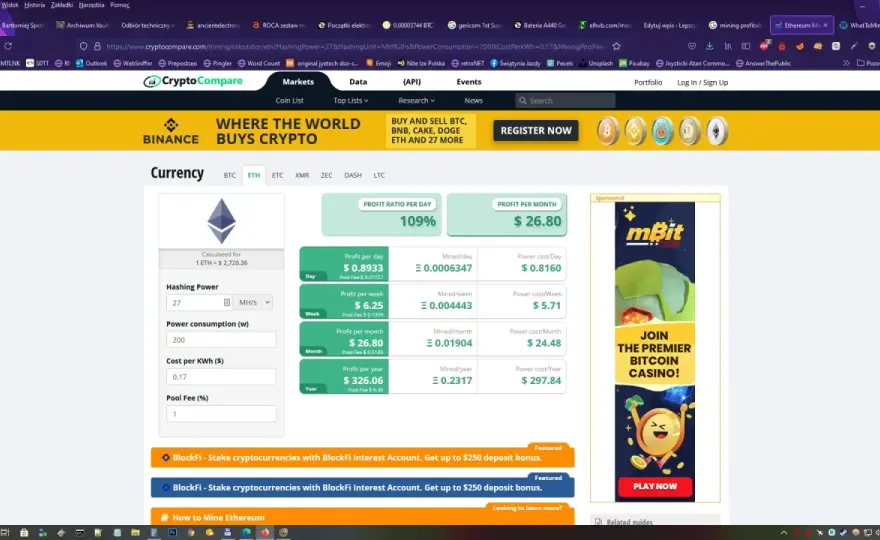
Task: Click the Coin List link
Action: (x=289, y=100)
